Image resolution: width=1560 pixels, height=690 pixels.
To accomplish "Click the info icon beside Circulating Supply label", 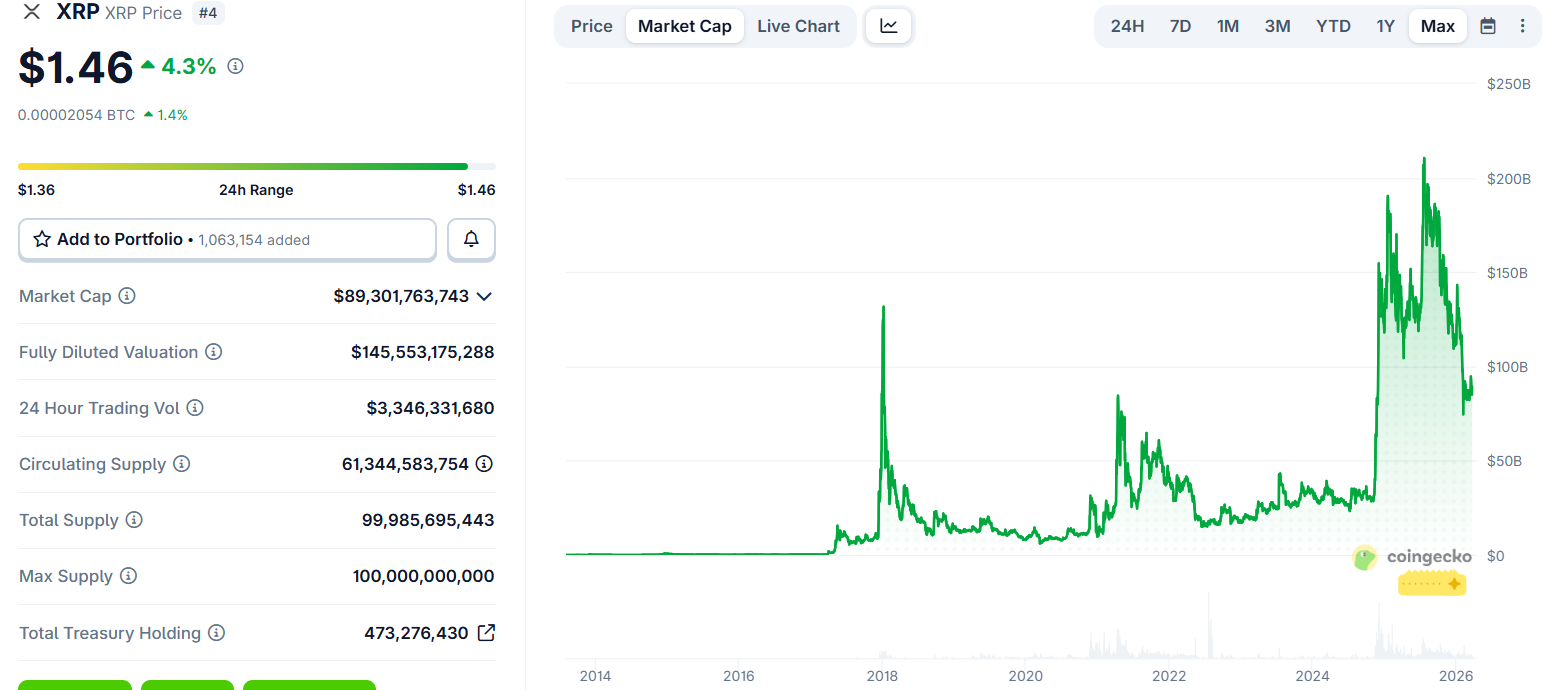I will coord(181,464).
